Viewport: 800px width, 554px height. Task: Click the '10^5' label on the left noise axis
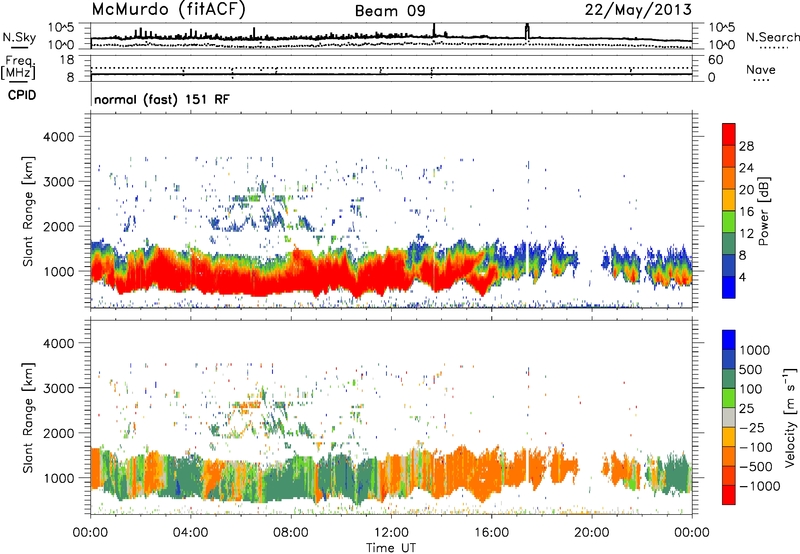click(62, 27)
